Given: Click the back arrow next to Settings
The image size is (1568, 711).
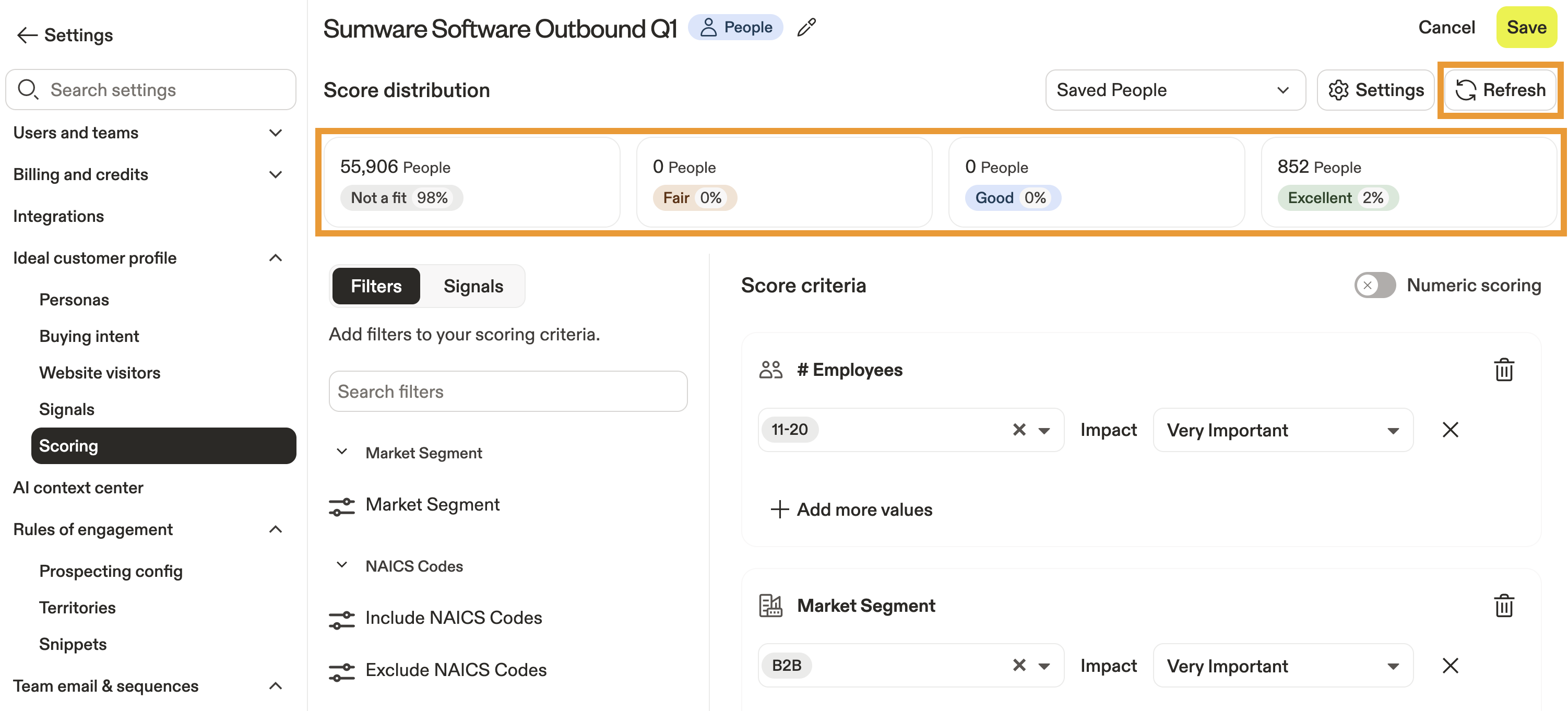Looking at the screenshot, I should [x=27, y=35].
